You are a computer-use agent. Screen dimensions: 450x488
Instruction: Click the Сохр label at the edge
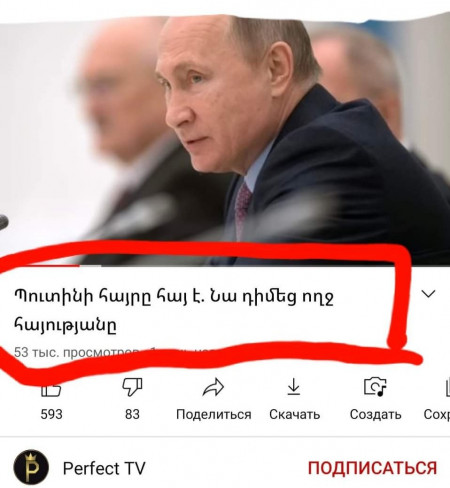[437, 415]
